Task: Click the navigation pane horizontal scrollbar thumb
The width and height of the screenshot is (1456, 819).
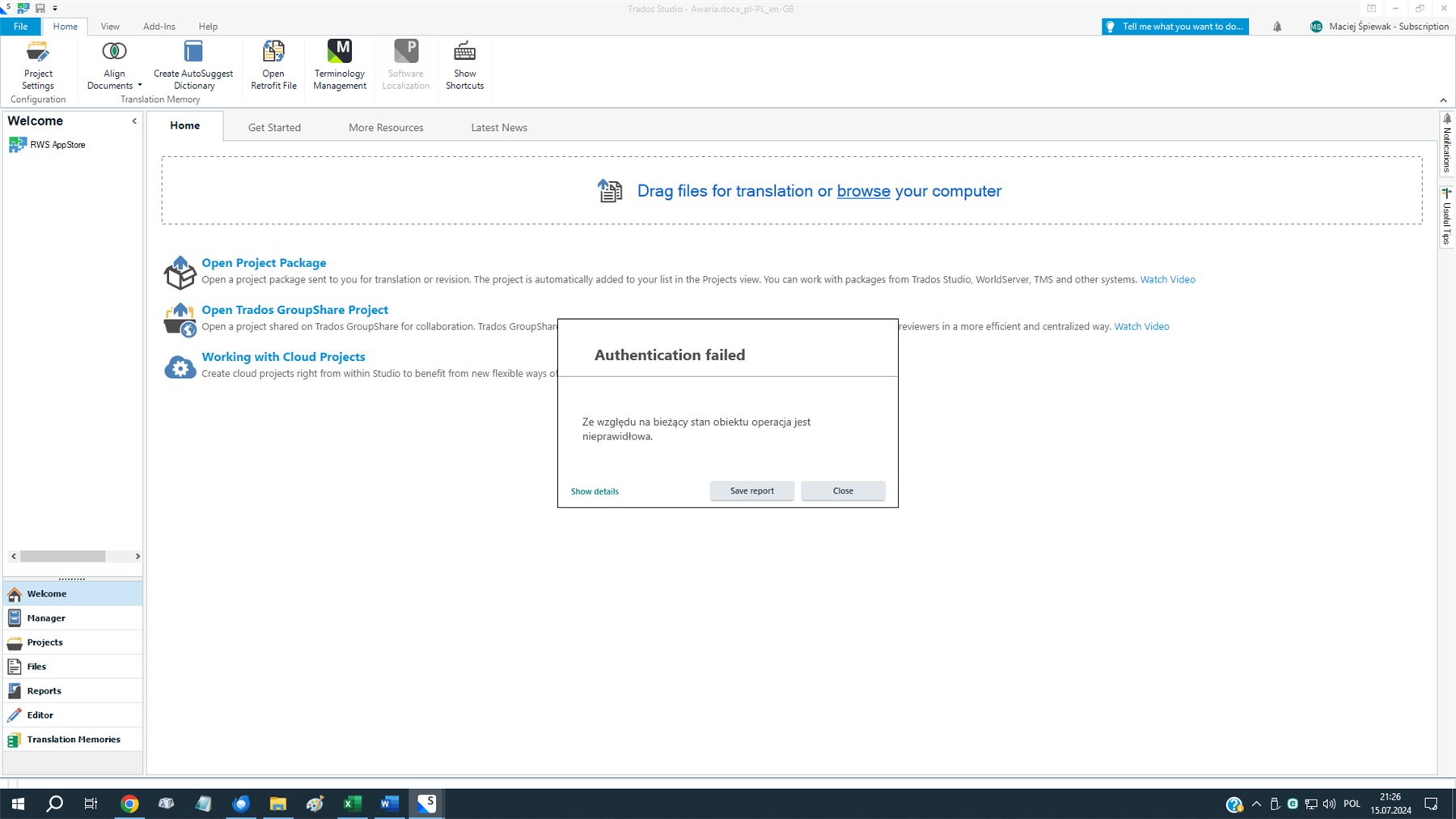Action: 62,556
